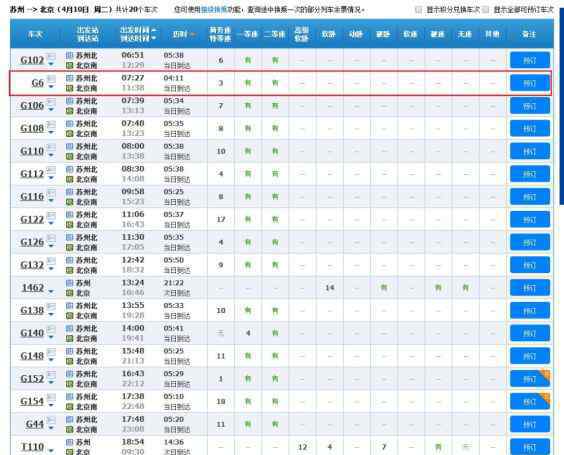Expand stop details arrow under G6
This screenshot has height=455, width=564.
pyautogui.click(x=51, y=87)
